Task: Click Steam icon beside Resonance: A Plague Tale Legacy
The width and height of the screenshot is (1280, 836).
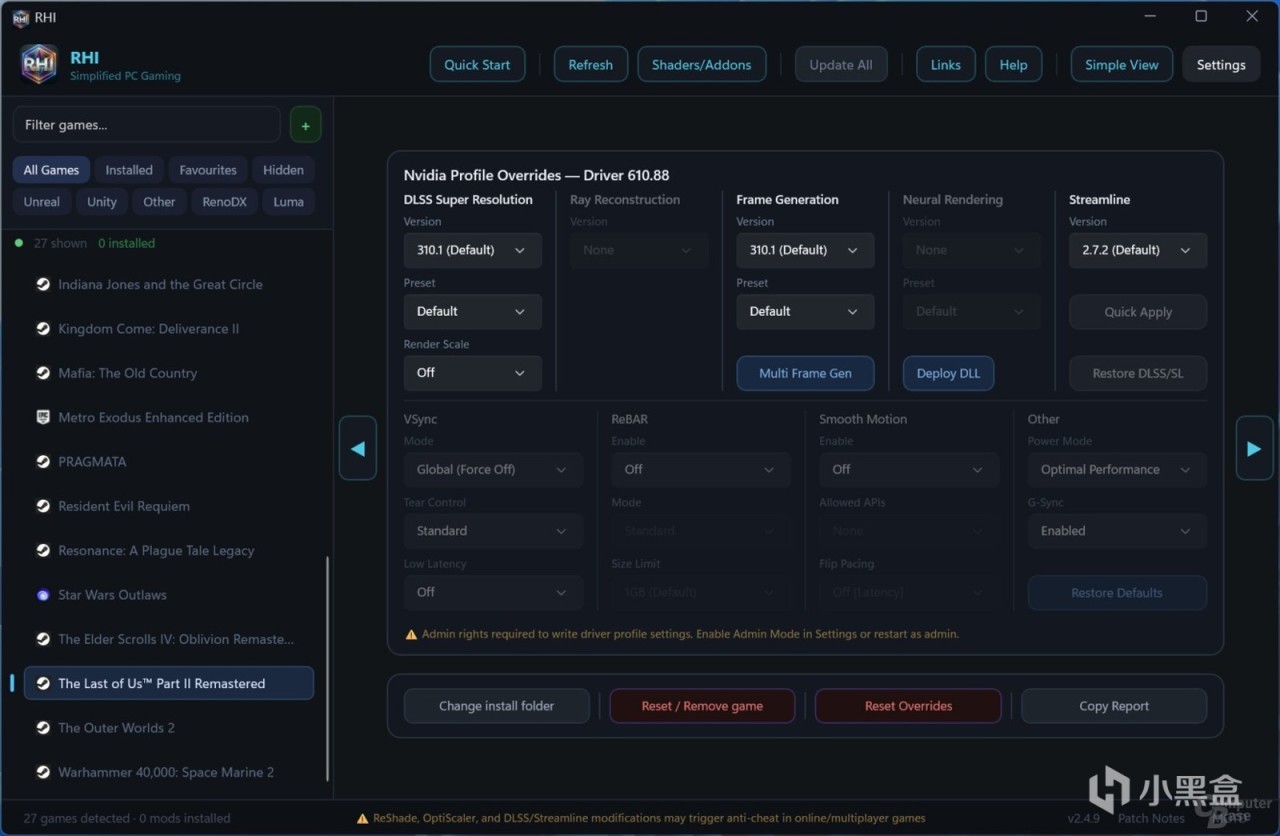Action: pyautogui.click(x=43, y=550)
